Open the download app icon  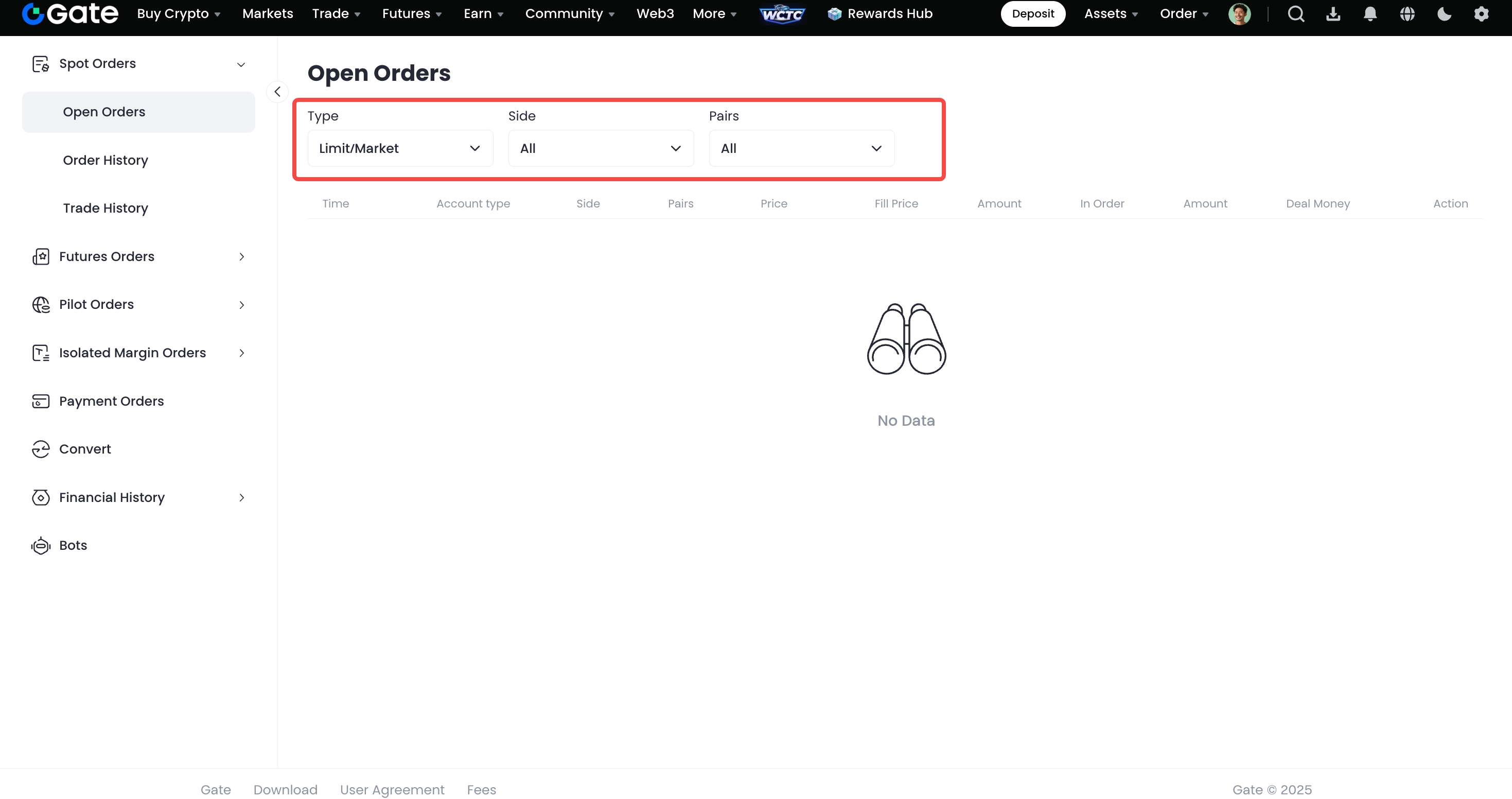[x=1333, y=14]
